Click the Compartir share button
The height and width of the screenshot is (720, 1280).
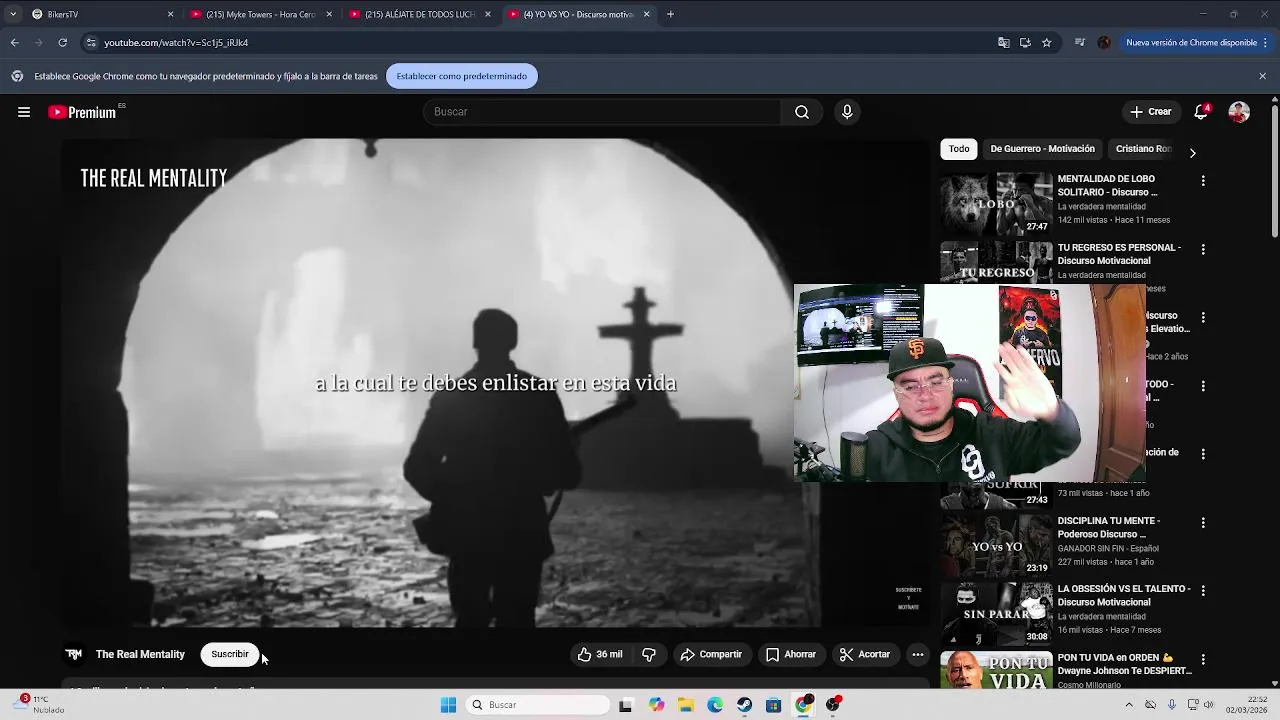[x=711, y=654]
